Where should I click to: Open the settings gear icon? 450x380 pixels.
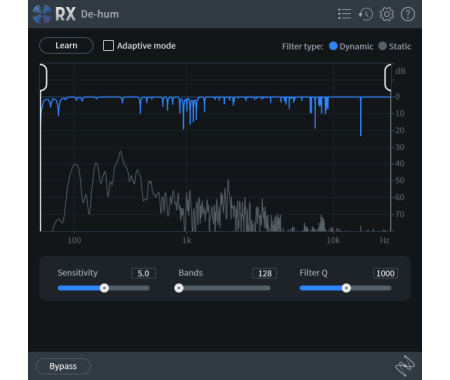click(x=387, y=14)
